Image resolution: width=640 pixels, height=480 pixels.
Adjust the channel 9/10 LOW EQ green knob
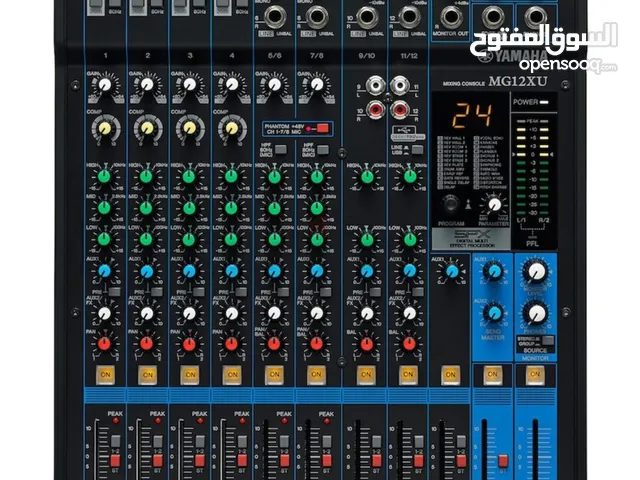click(x=367, y=240)
